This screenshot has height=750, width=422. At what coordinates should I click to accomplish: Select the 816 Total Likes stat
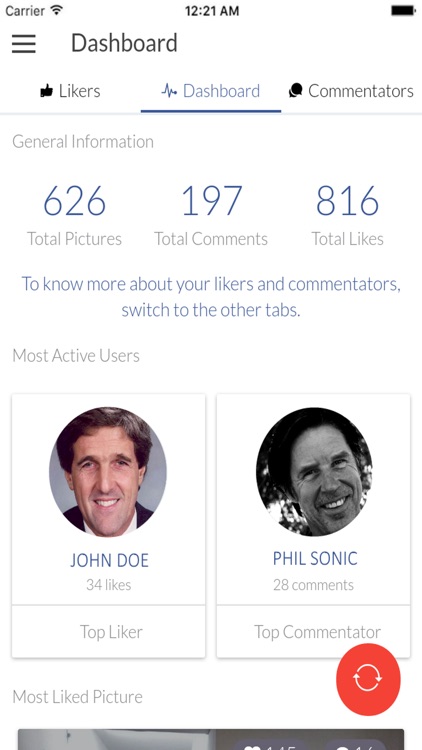coord(347,216)
